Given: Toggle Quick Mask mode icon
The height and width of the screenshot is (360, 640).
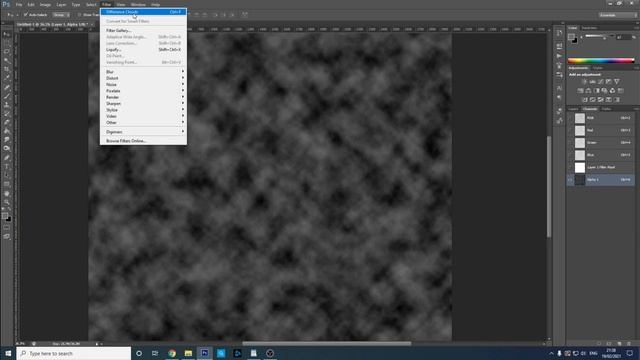Looking at the screenshot, I should 7,227.
